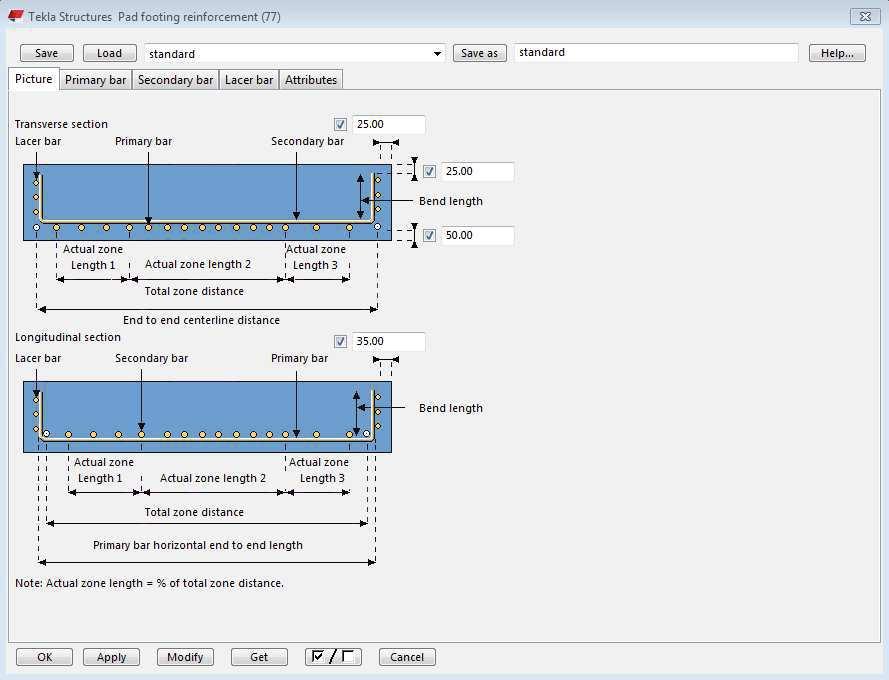Click the 'Transverse section' heading text
Screen dimensions: 889x680
click(61, 124)
